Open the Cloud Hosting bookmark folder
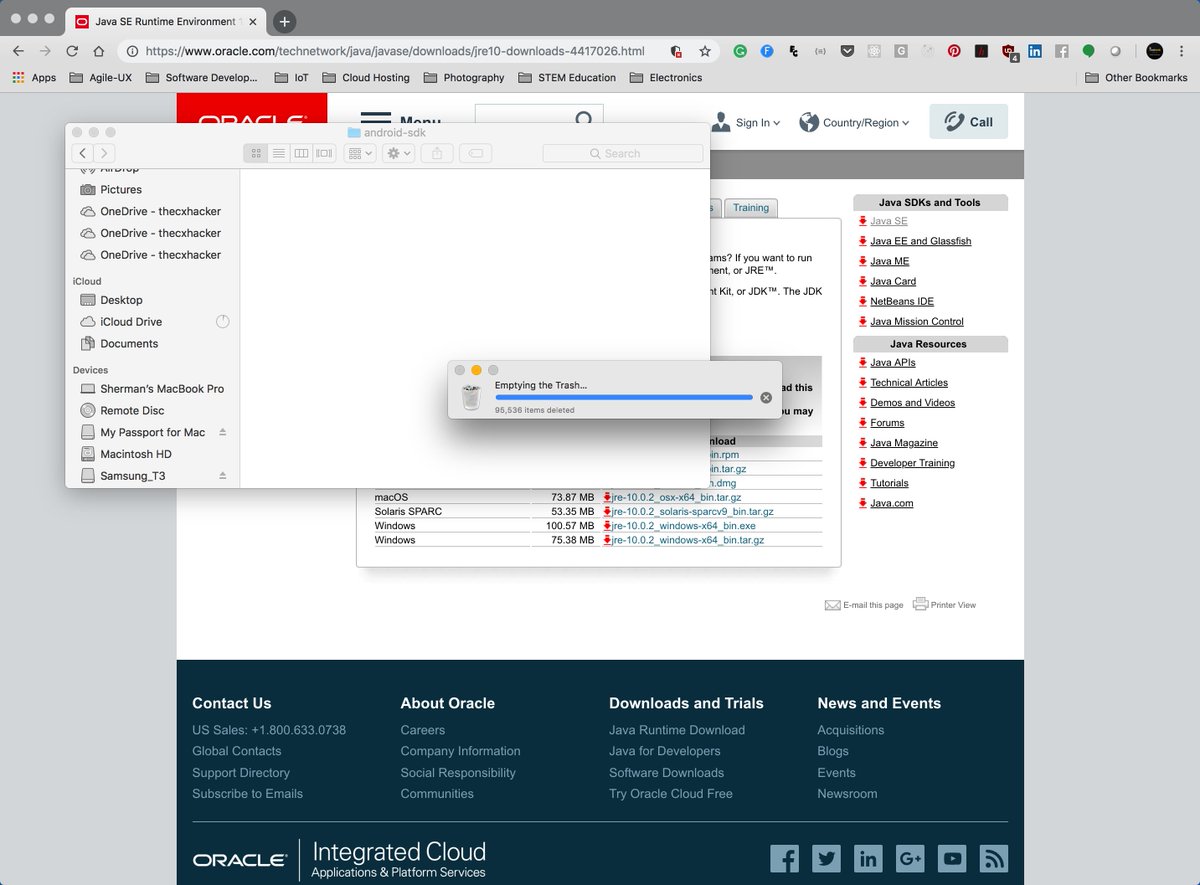 365,77
